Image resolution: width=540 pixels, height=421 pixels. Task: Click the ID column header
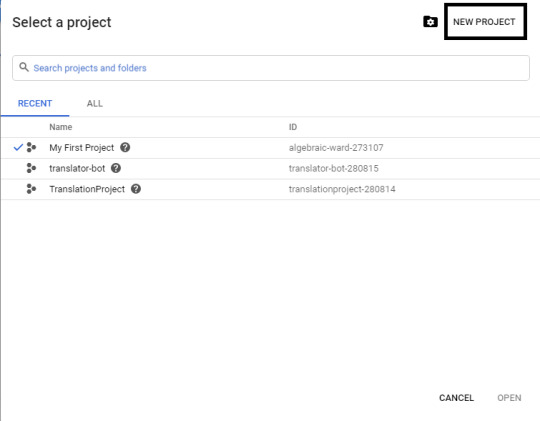point(293,127)
